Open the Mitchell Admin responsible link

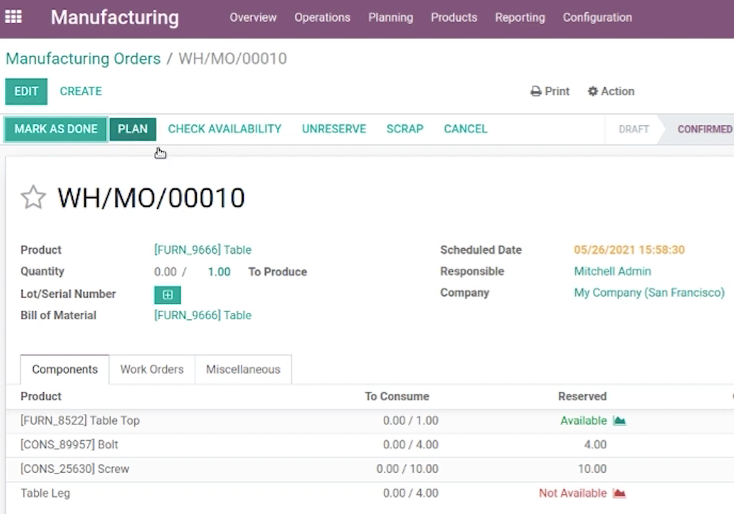click(x=612, y=271)
